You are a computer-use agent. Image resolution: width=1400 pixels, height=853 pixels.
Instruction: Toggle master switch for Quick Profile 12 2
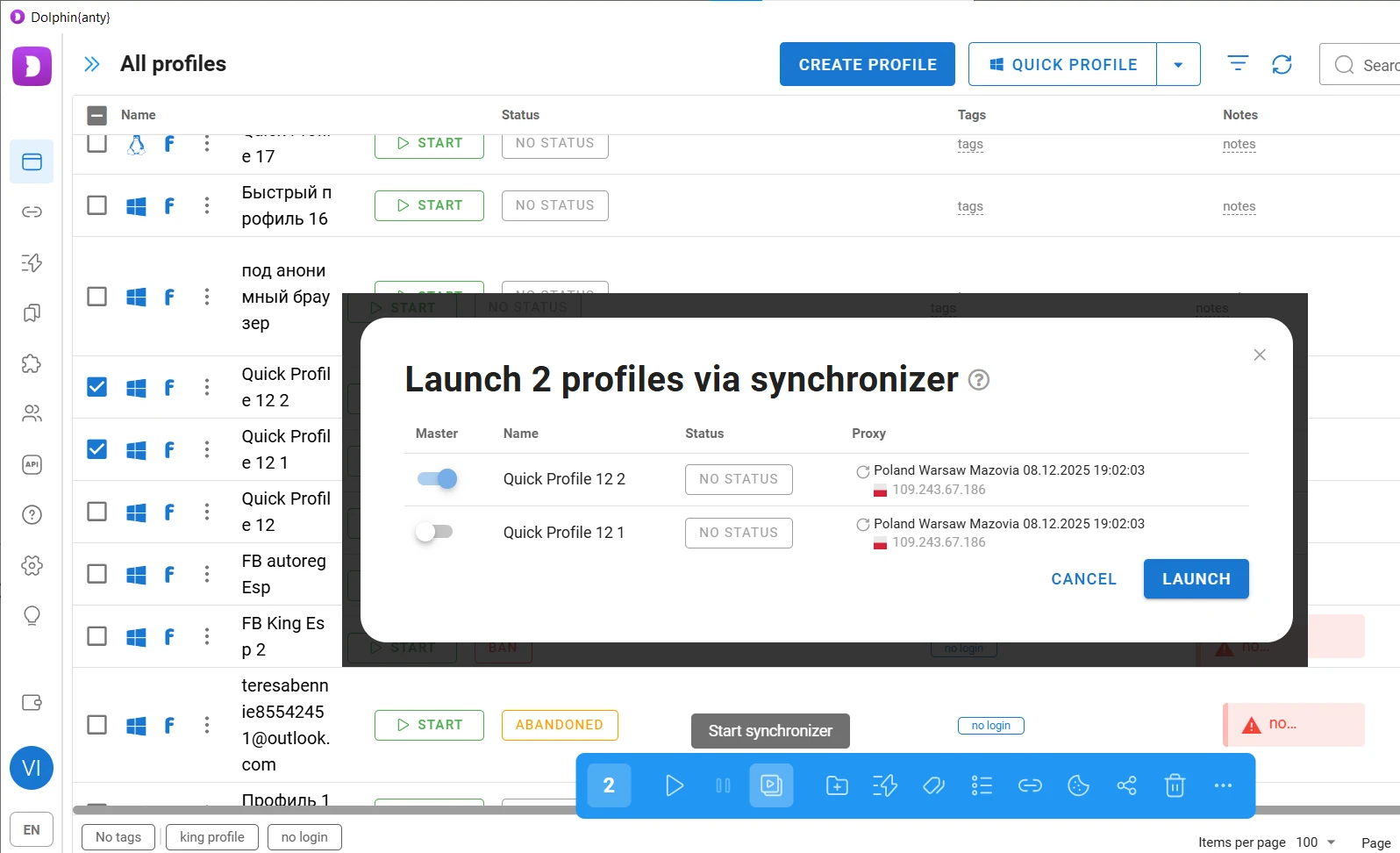click(437, 478)
